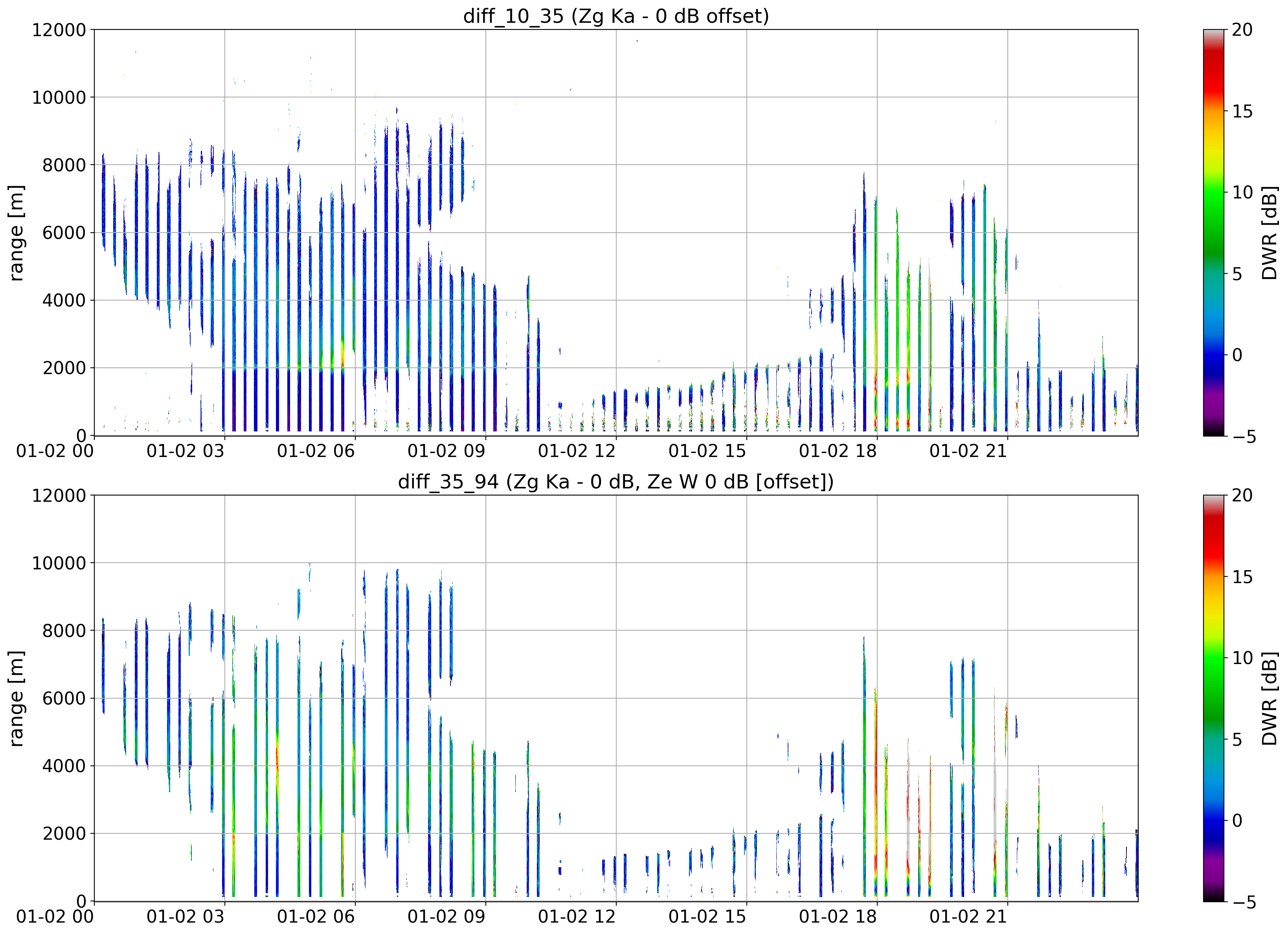Select top plot x-tick 01-02 06
This screenshot has width=1288, height=934.
[x=316, y=451]
